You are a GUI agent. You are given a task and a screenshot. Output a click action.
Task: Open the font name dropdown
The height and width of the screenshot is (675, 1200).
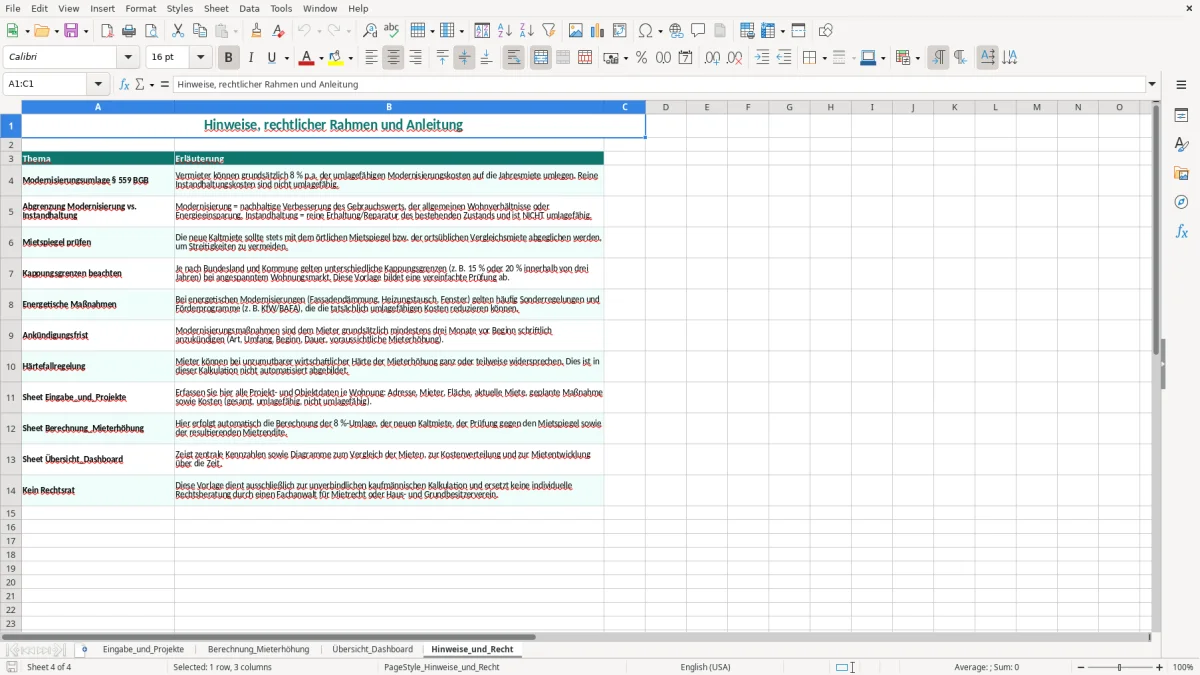(x=128, y=58)
